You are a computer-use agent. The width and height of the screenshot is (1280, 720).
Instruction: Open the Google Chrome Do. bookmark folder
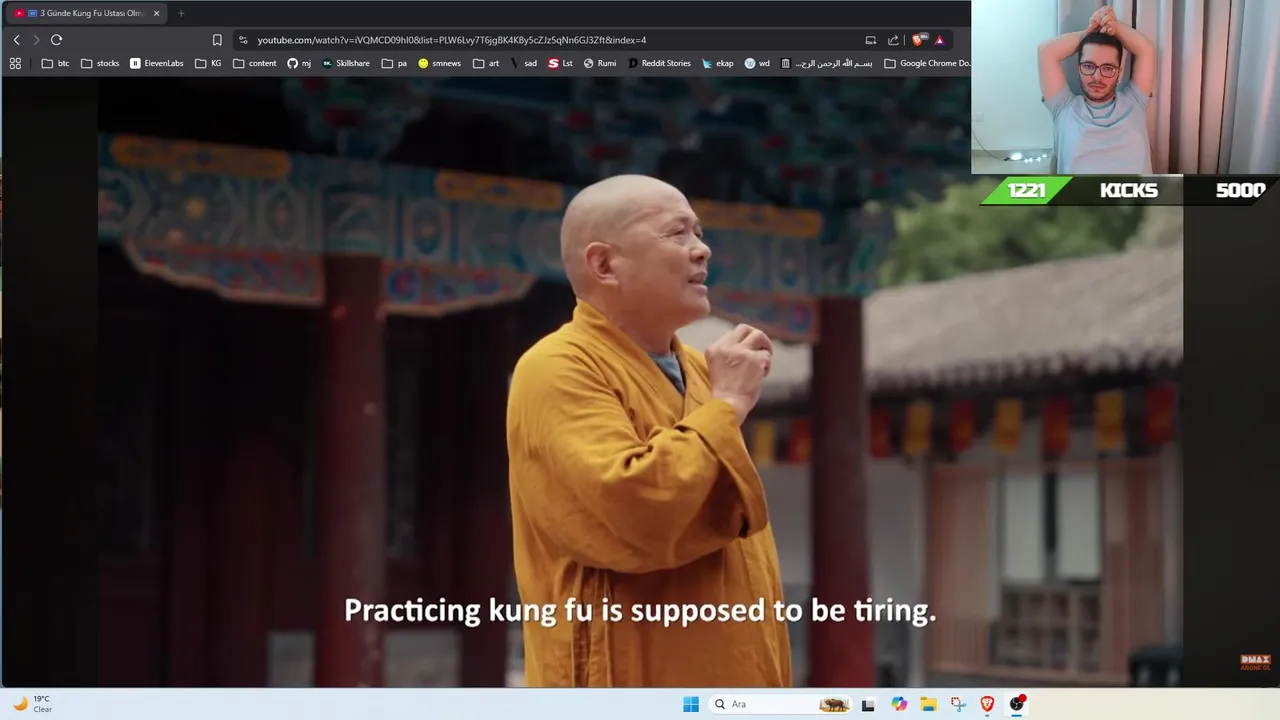[928, 63]
